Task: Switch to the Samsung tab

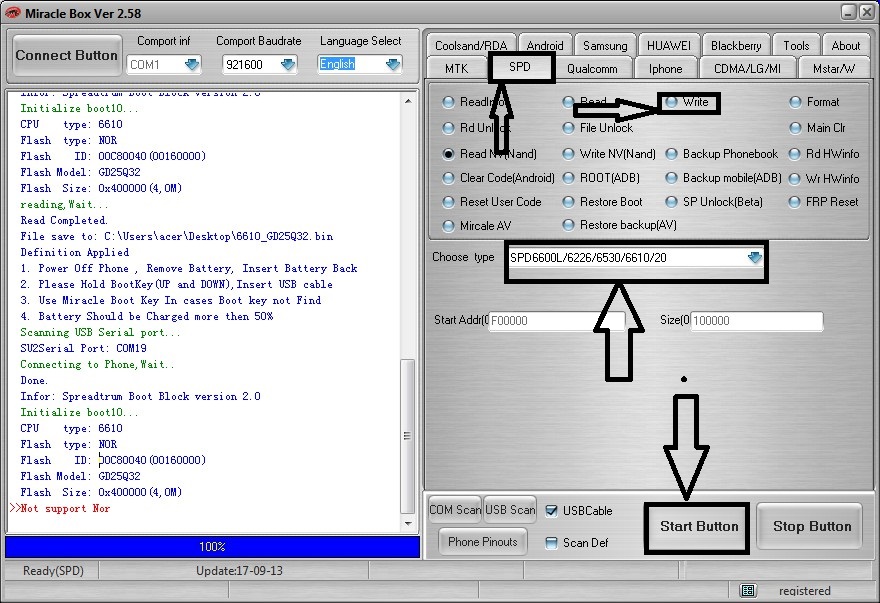Action: pyautogui.click(x=605, y=45)
